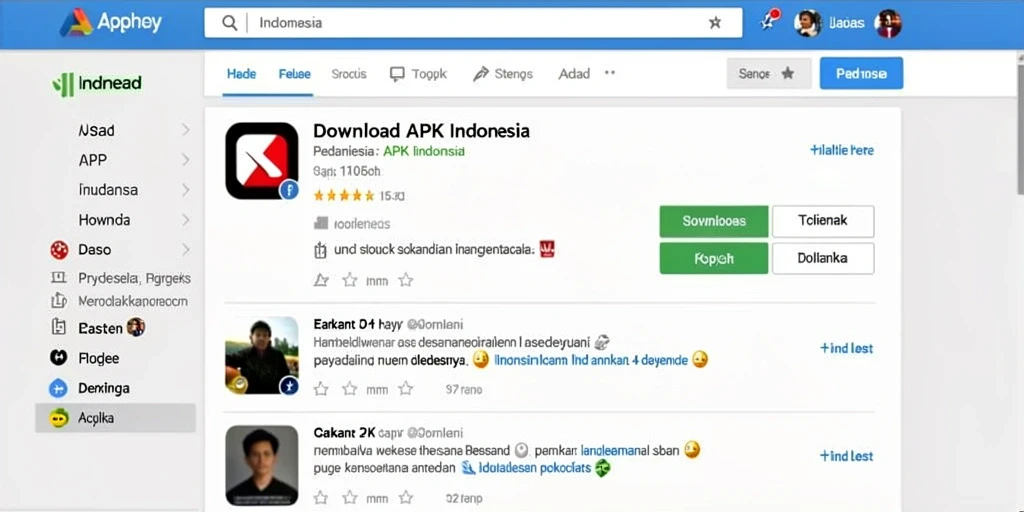Click the first star in Earkant post
This screenshot has height=512, width=1024.
click(x=321, y=389)
